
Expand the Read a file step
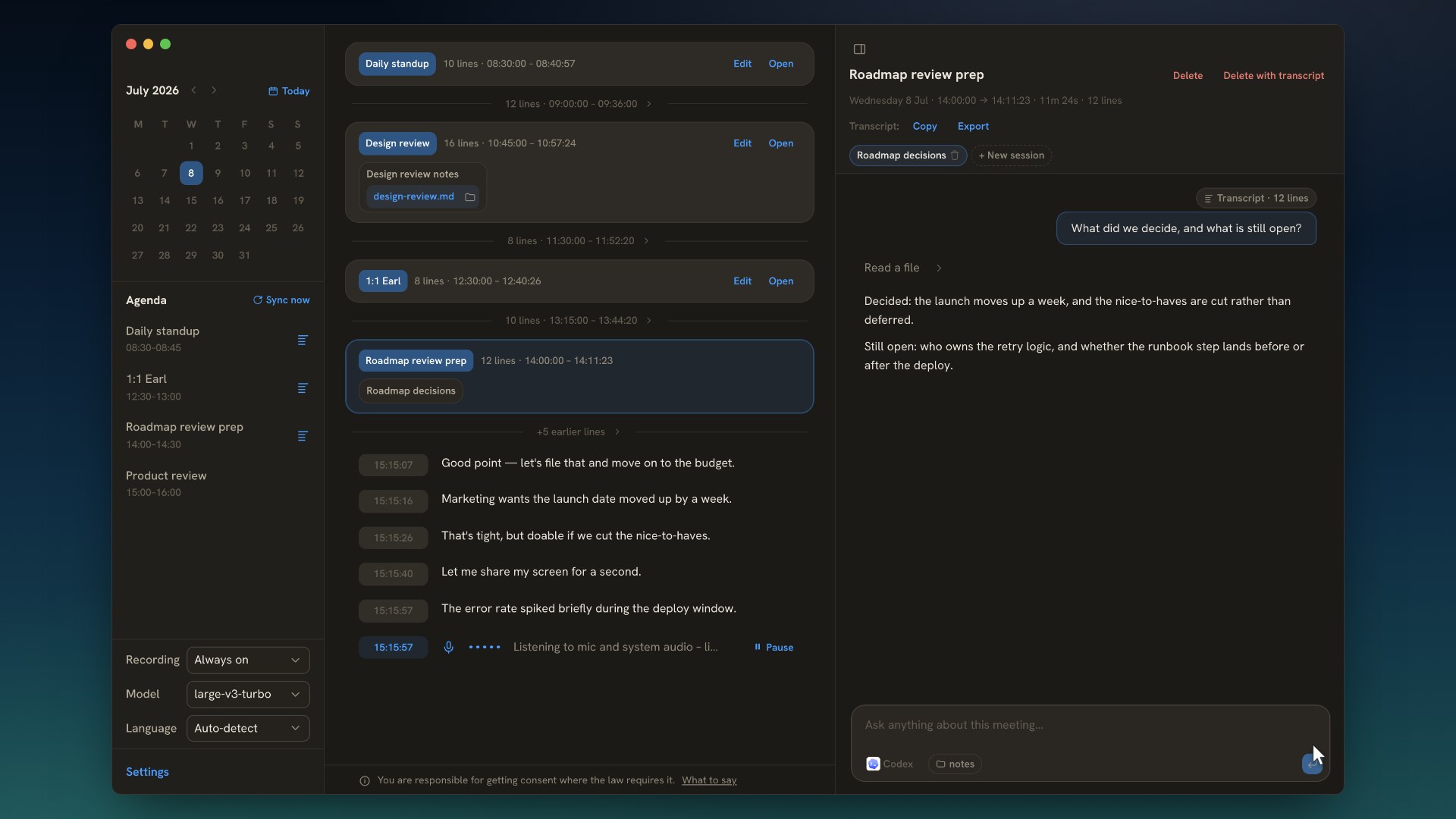pos(902,268)
